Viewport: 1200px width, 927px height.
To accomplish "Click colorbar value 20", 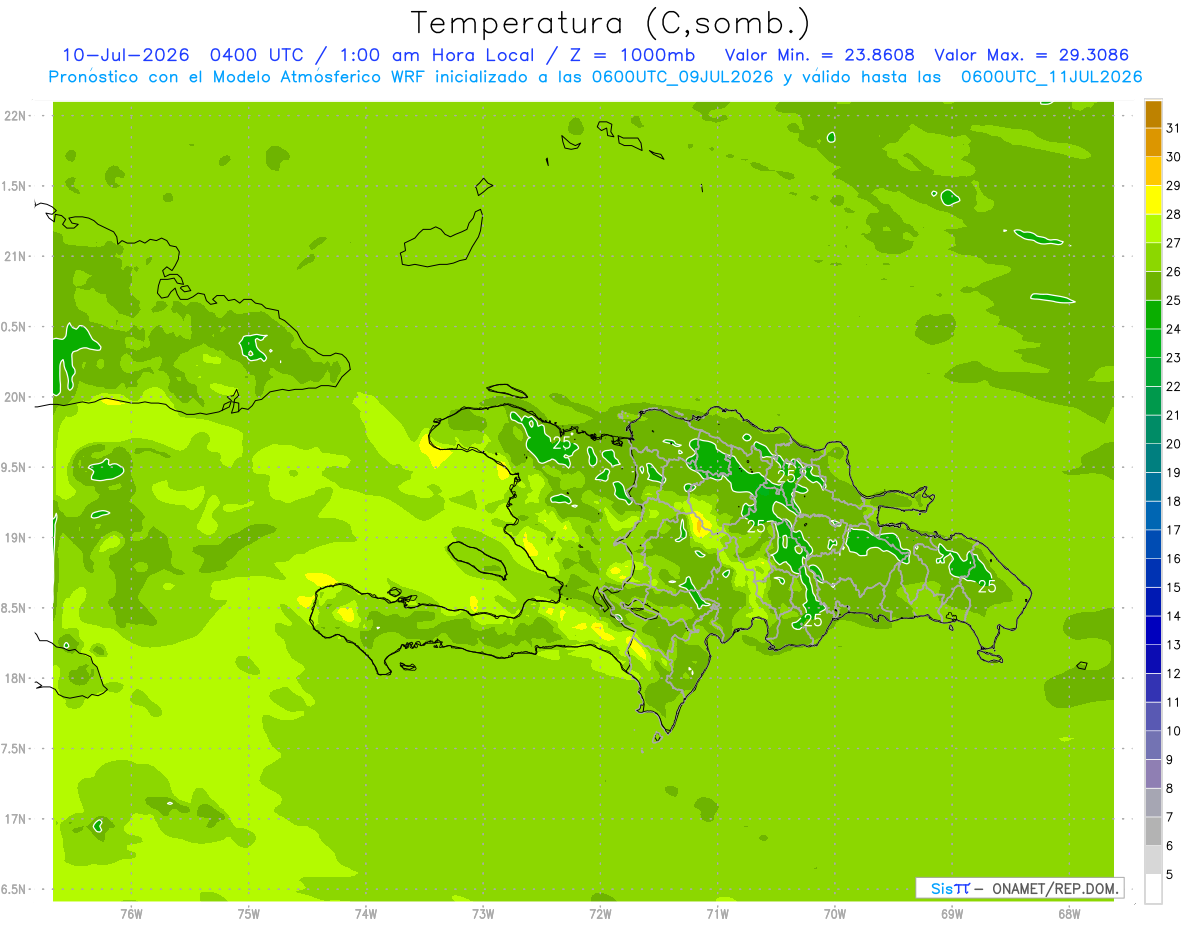I will coord(1173,444).
